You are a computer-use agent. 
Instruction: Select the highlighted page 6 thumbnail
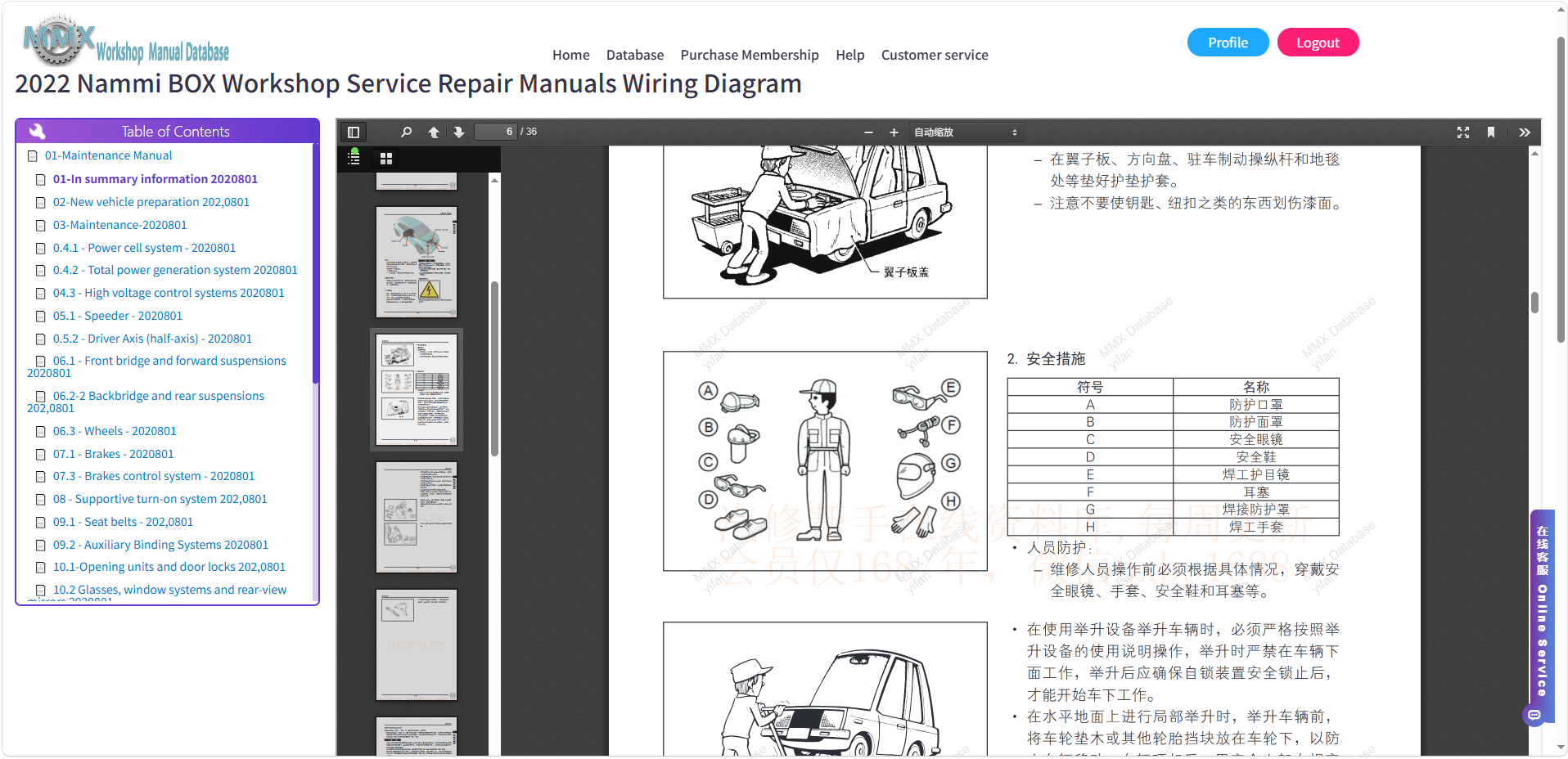(417, 389)
